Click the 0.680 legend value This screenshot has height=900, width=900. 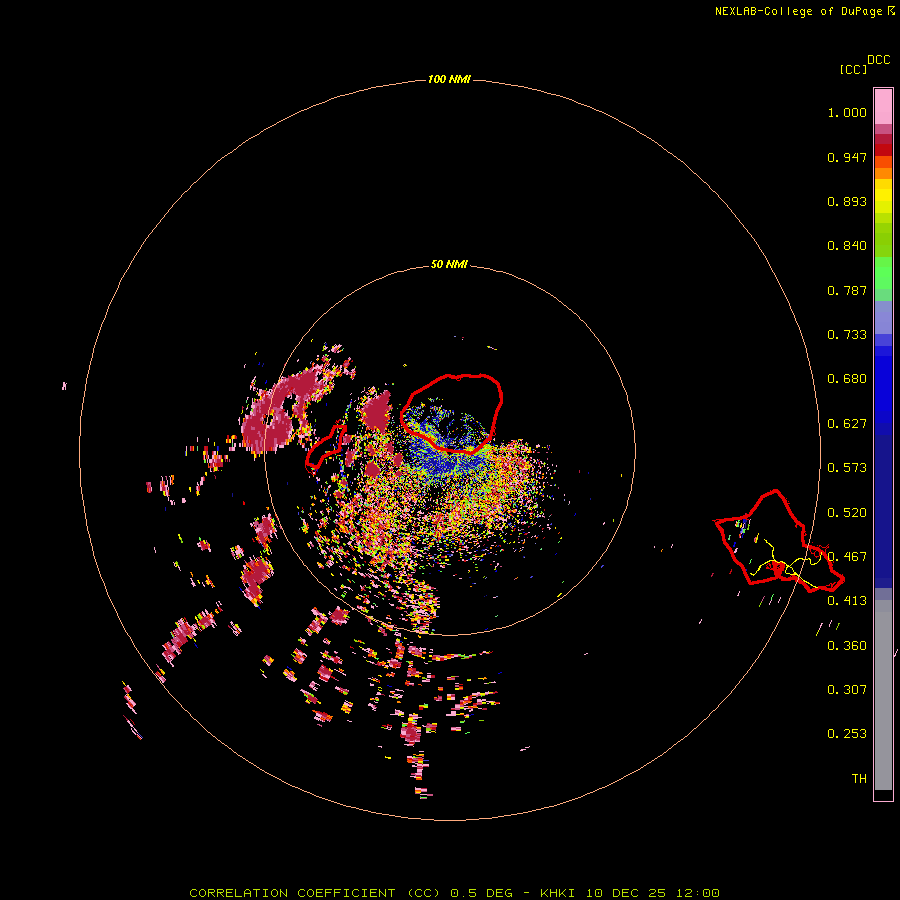(847, 379)
